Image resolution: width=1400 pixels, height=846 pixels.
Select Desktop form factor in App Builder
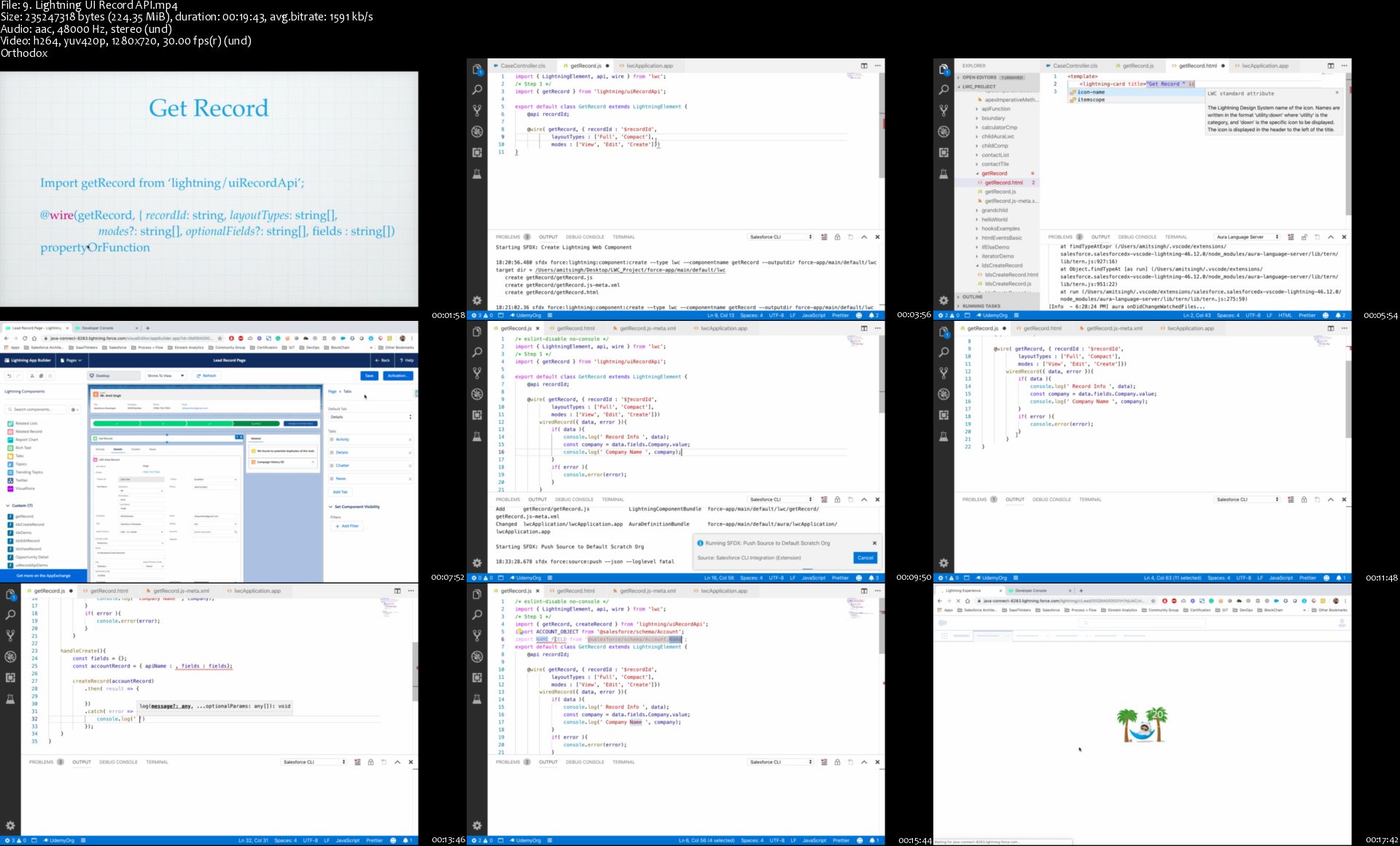(114, 376)
